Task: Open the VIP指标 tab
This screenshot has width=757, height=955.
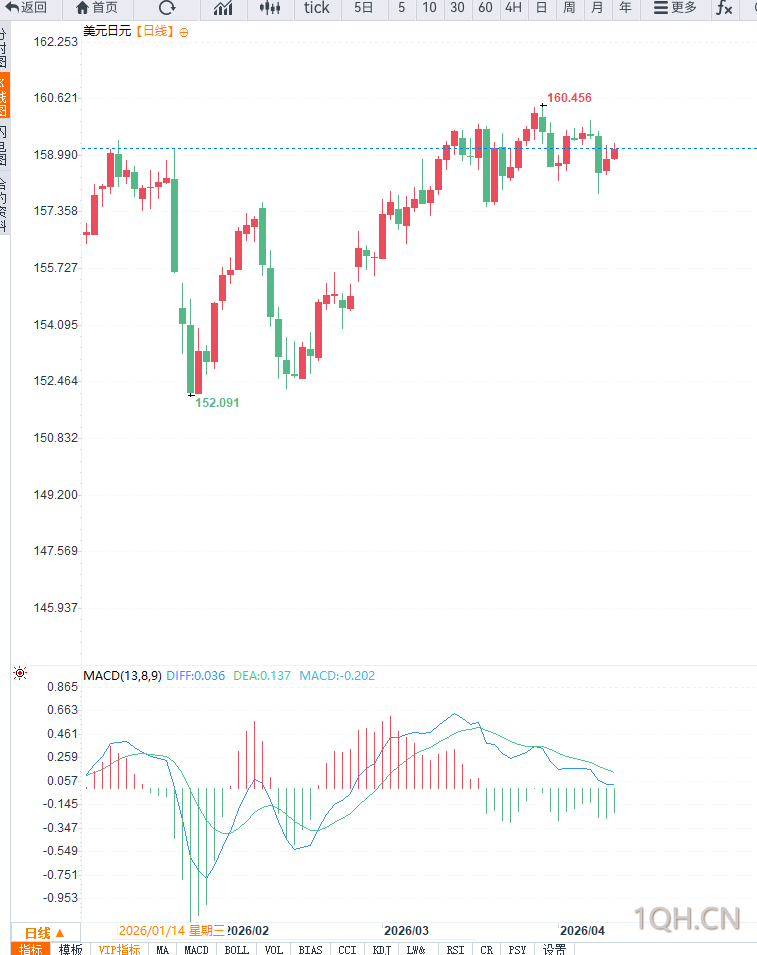Action: 119,949
